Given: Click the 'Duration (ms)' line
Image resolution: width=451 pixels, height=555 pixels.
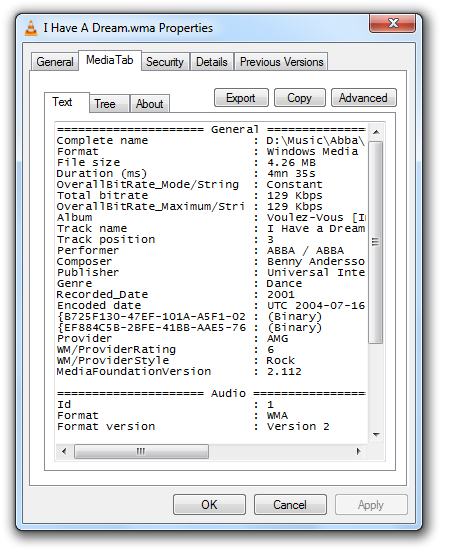Looking at the screenshot, I should tap(186, 173).
